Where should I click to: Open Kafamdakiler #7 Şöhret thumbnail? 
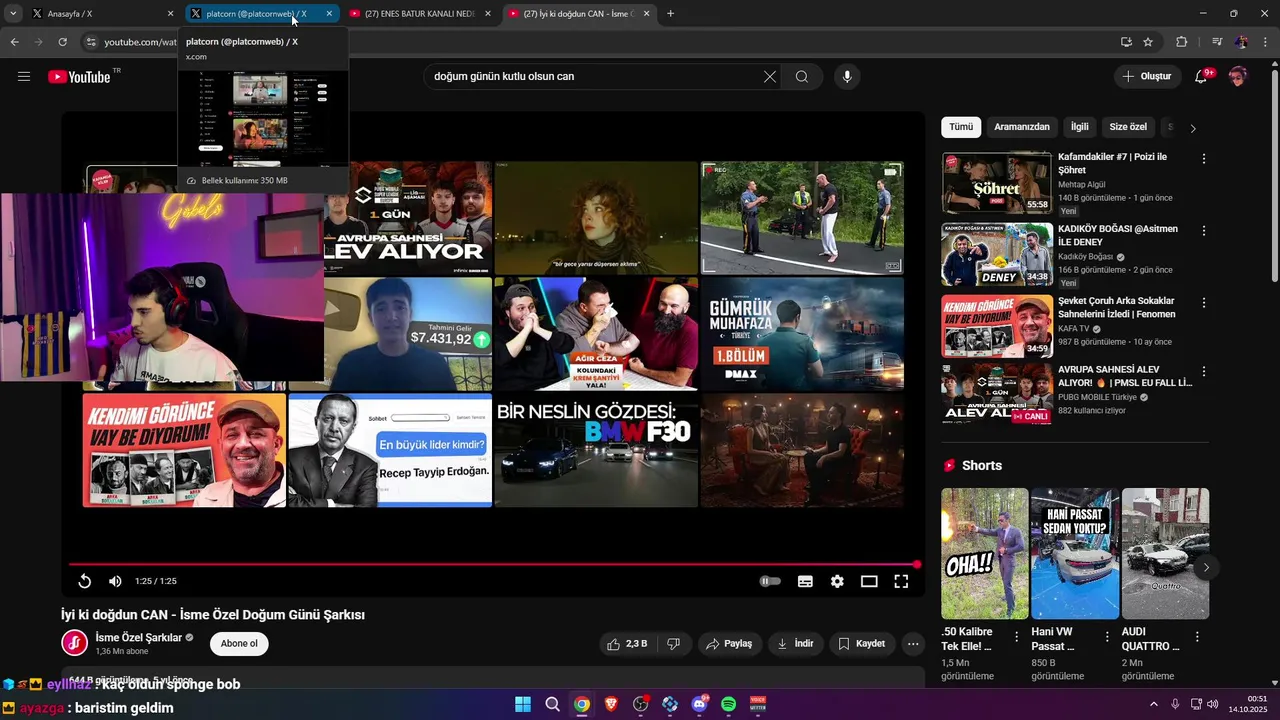click(x=996, y=183)
